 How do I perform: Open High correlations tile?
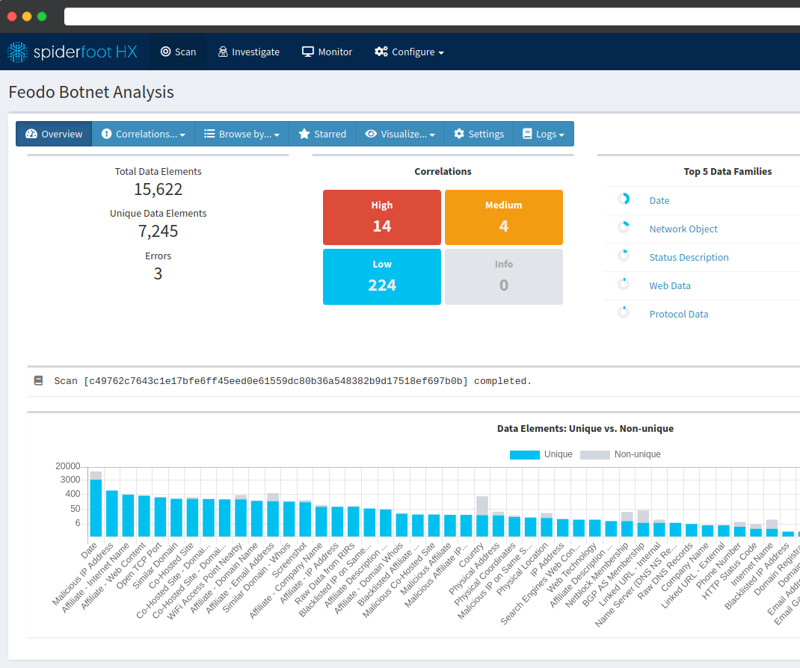(382, 217)
